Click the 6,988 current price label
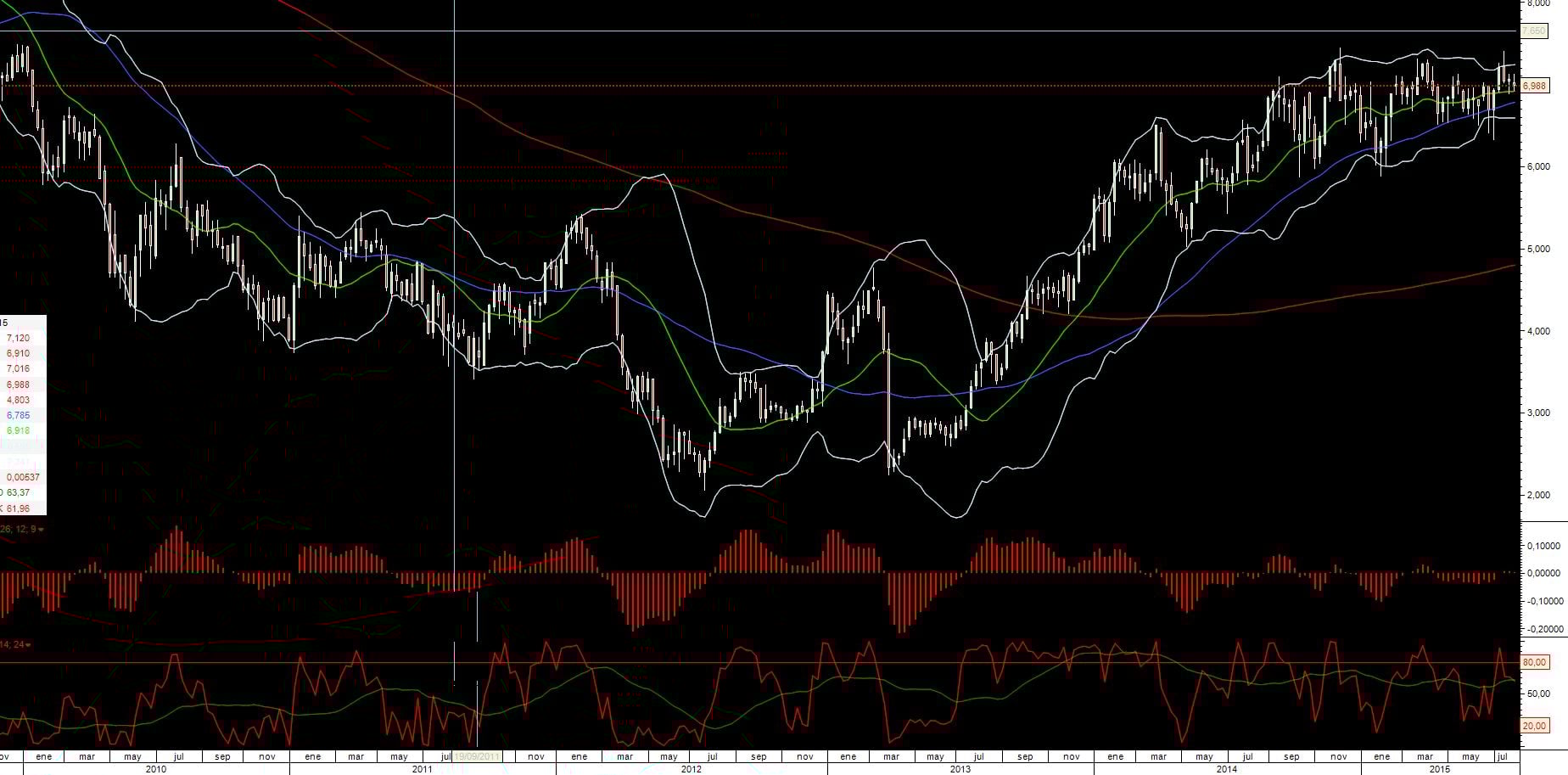 [x=1534, y=86]
